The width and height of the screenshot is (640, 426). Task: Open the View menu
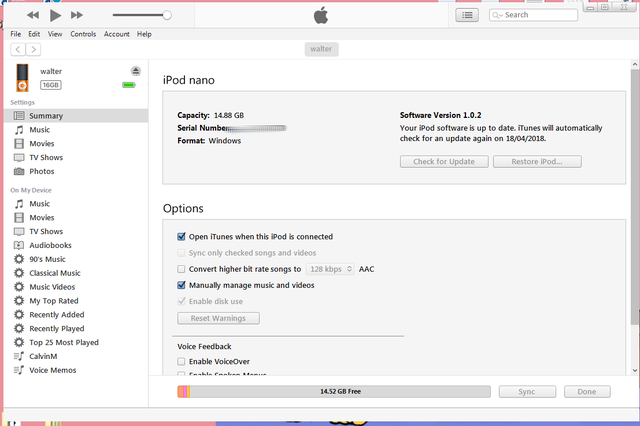[55, 34]
